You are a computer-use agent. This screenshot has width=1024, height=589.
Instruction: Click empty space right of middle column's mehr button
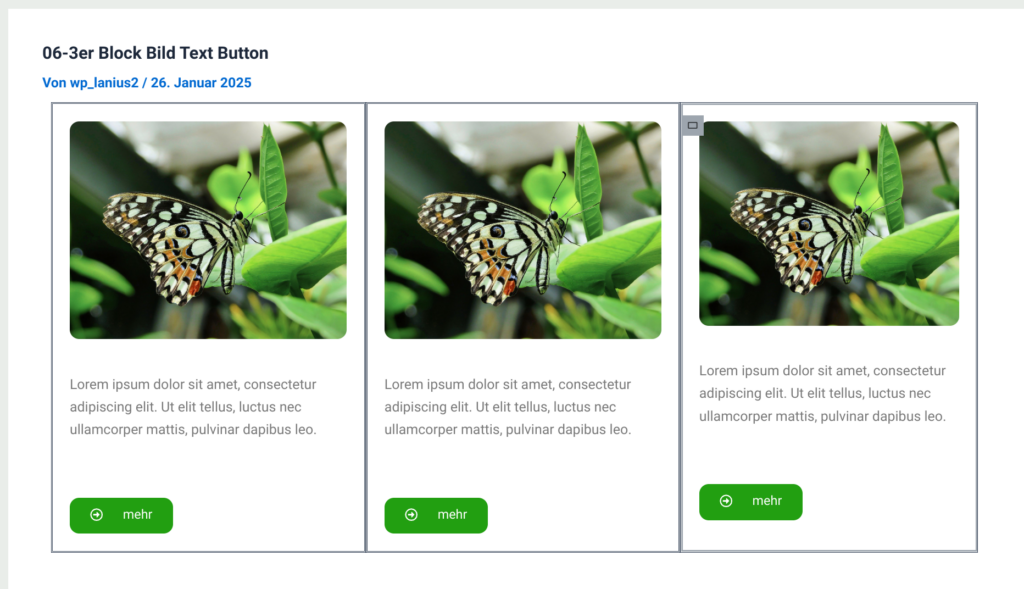580,515
